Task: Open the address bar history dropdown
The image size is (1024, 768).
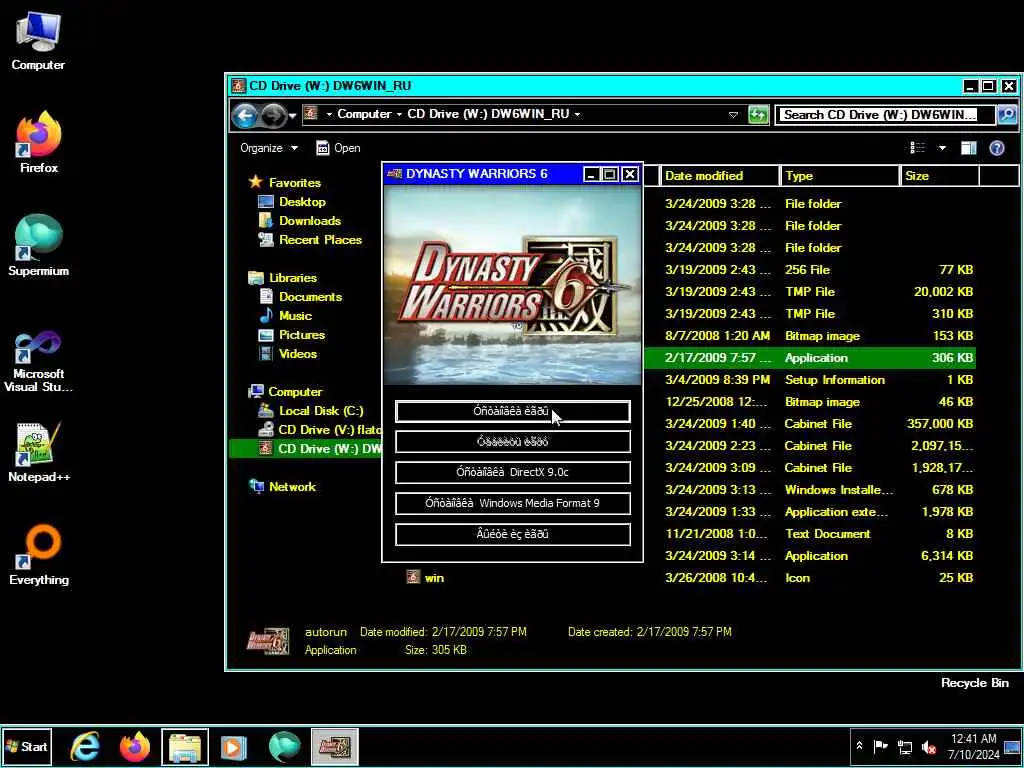Action: coord(733,115)
